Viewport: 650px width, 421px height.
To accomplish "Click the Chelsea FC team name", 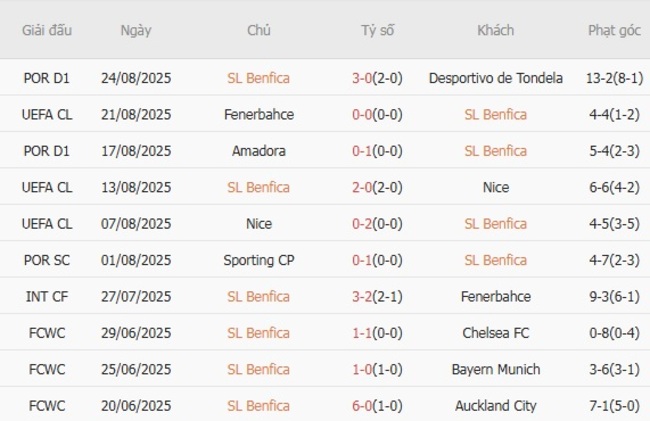I will (x=495, y=333).
